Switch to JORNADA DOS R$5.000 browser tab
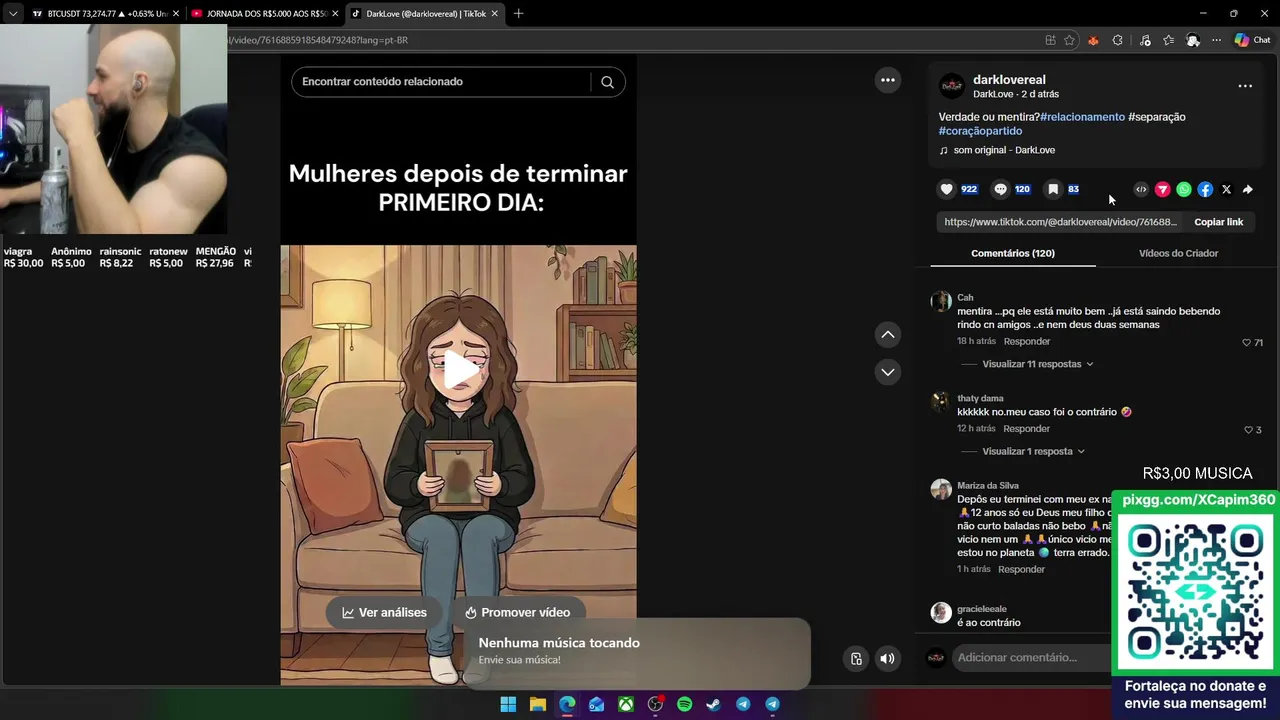The height and width of the screenshot is (720, 1280). 263,14
